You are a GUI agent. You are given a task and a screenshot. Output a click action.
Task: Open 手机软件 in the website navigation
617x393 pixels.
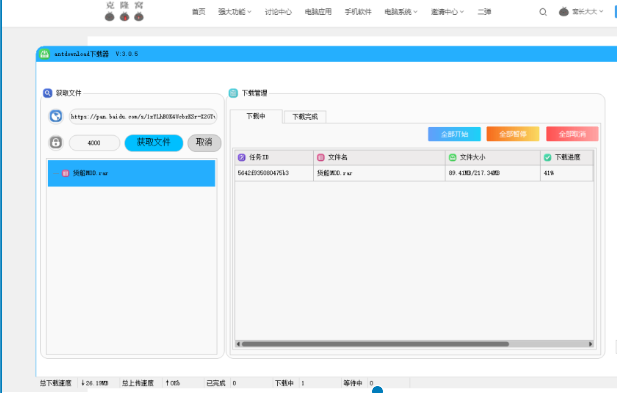(358, 12)
